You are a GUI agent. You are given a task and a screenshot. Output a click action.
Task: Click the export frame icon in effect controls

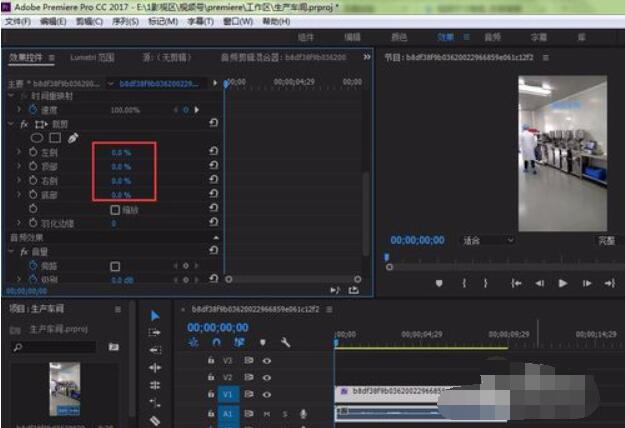(354, 290)
